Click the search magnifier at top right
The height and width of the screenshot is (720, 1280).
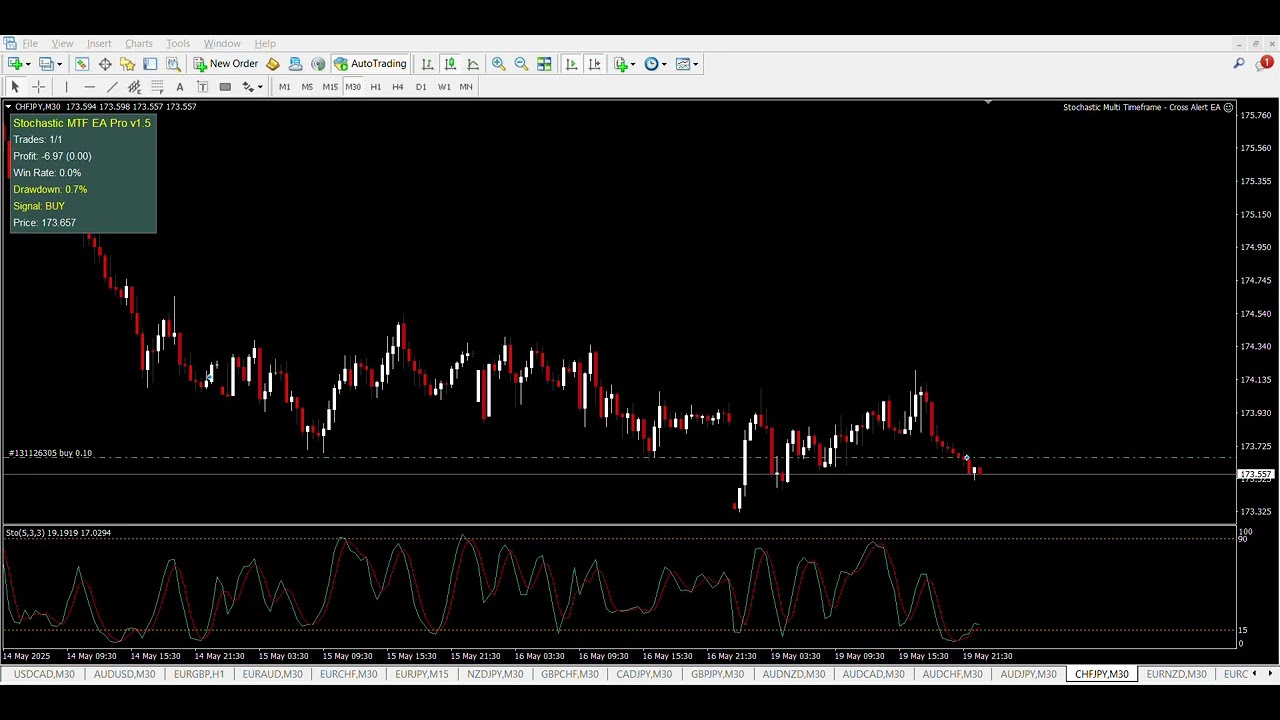1238,64
